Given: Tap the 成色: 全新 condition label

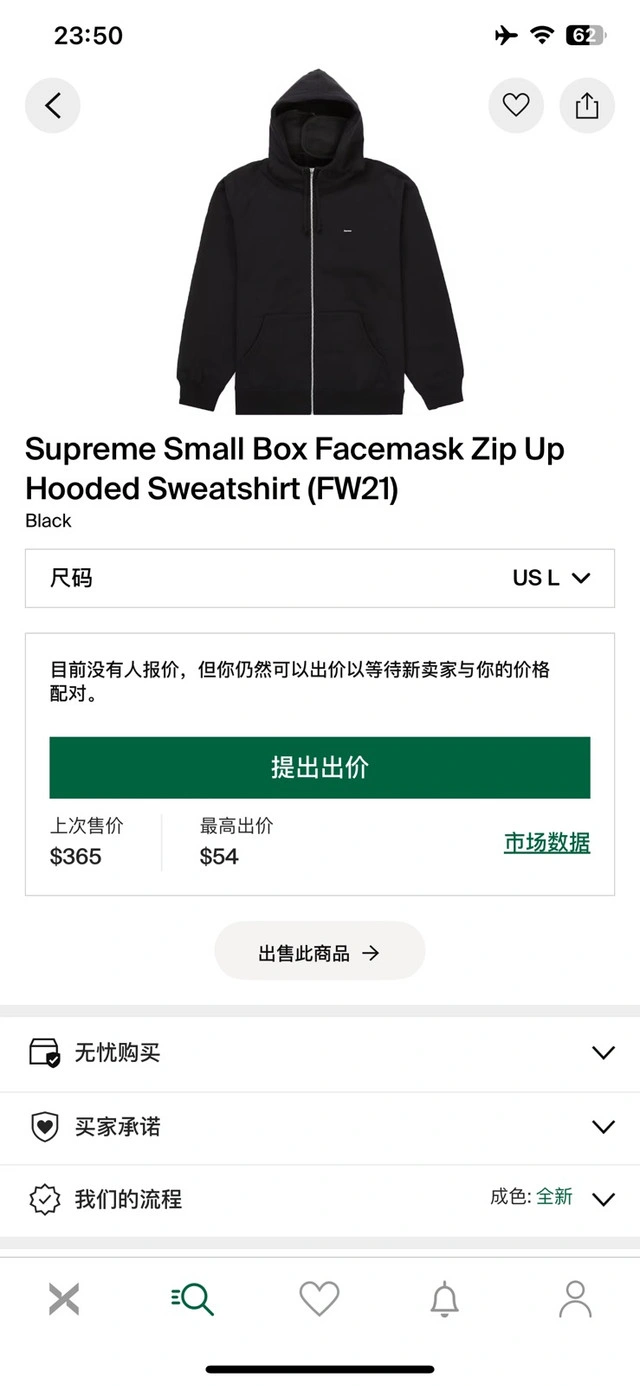Looking at the screenshot, I should (x=531, y=1197).
